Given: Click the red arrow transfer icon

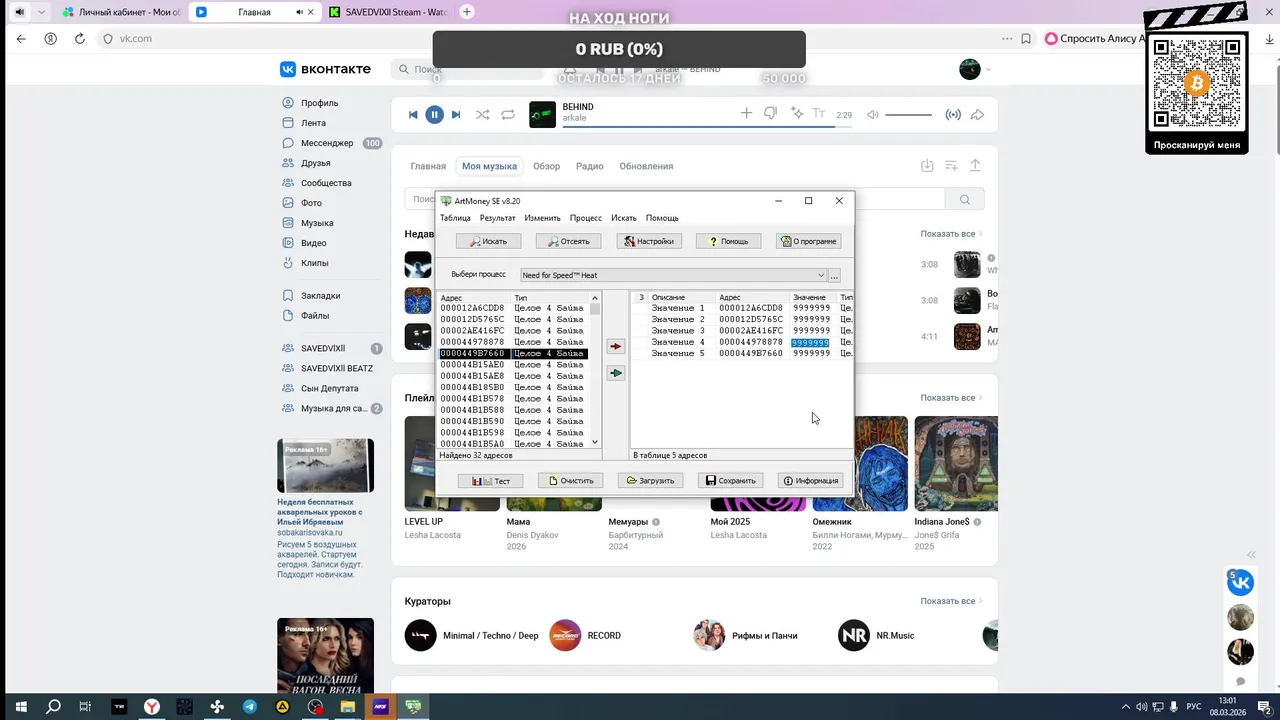Looking at the screenshot, I should (616, 347).
